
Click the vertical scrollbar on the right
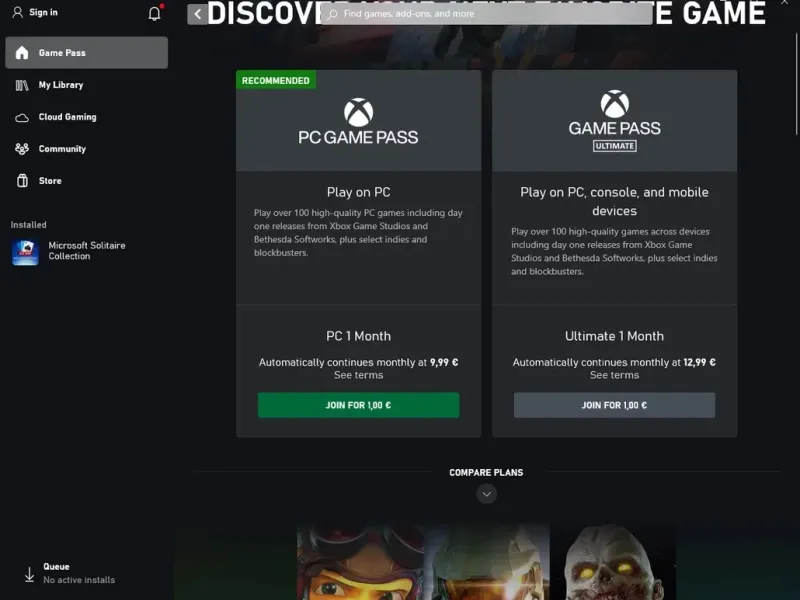click(796, 84)
